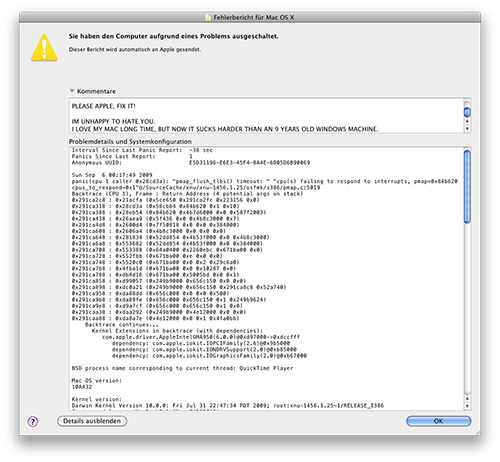The image size is (500, 462).
Task: Click the 'Backtrace continues...' line
Action: pyautogui.click(x=122, y=324)
